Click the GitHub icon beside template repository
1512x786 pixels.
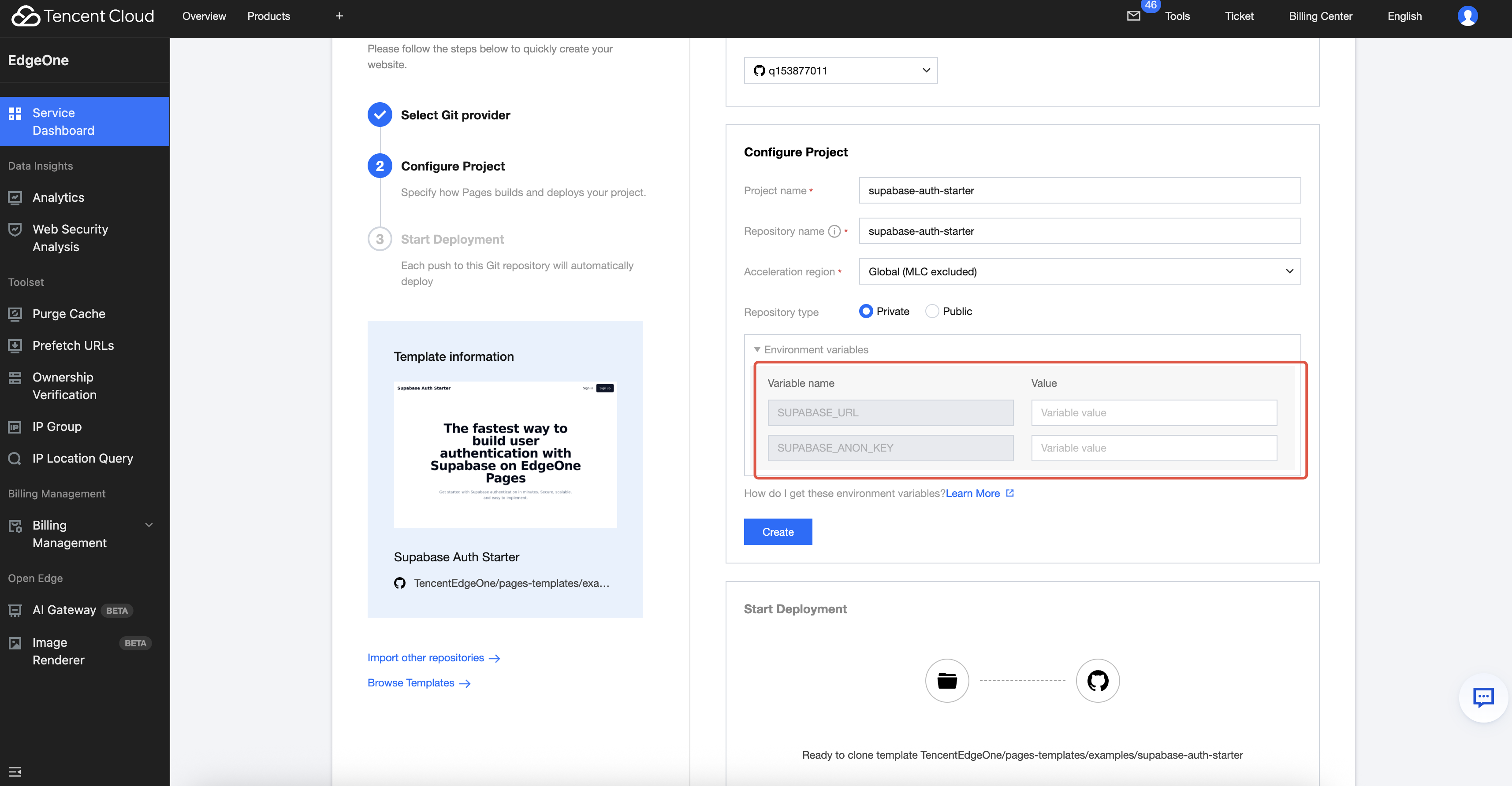pos(400,583)
